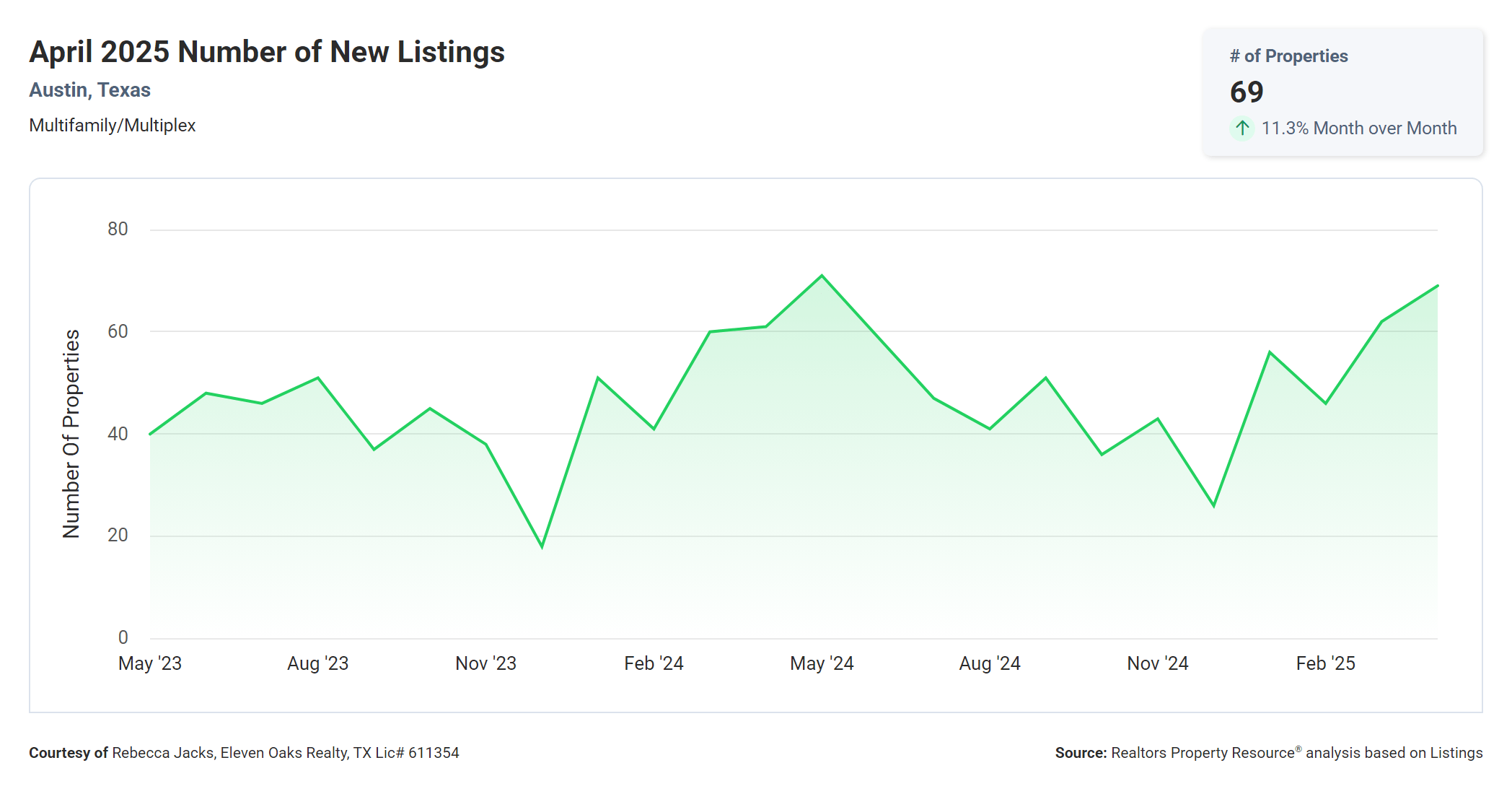The width and height of the screenshot is (1512, 794).
Task: Click the May '24 peak data point
Action: click(x=822, y=276)
